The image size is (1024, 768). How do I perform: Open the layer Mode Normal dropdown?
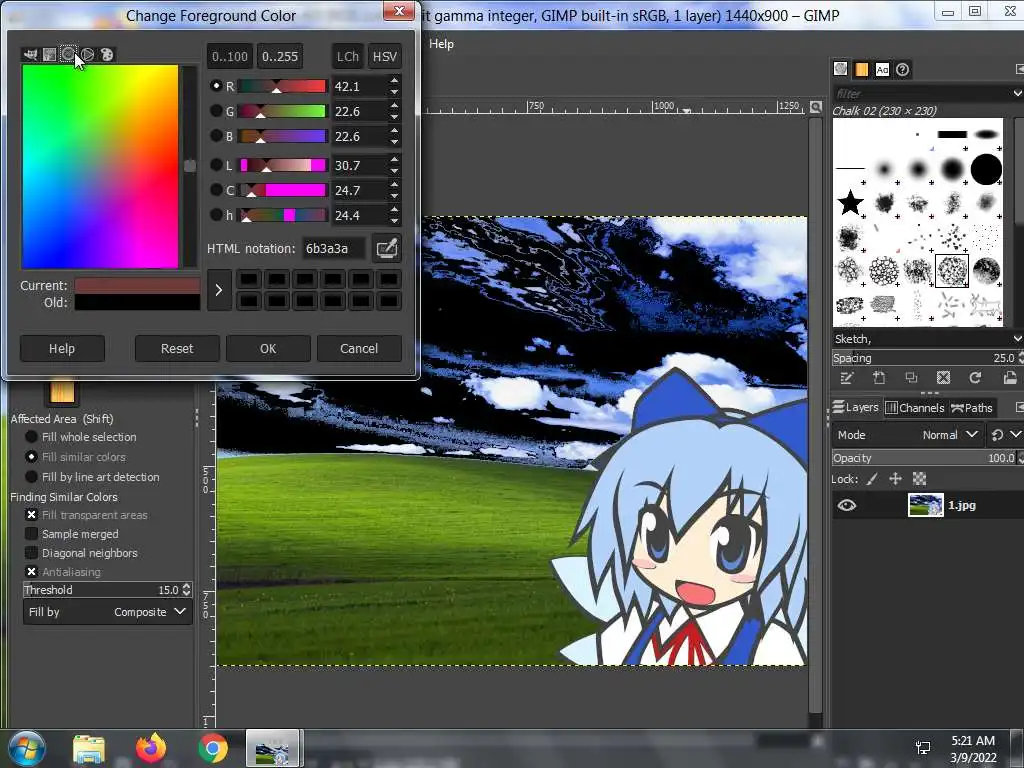(908, 435)
